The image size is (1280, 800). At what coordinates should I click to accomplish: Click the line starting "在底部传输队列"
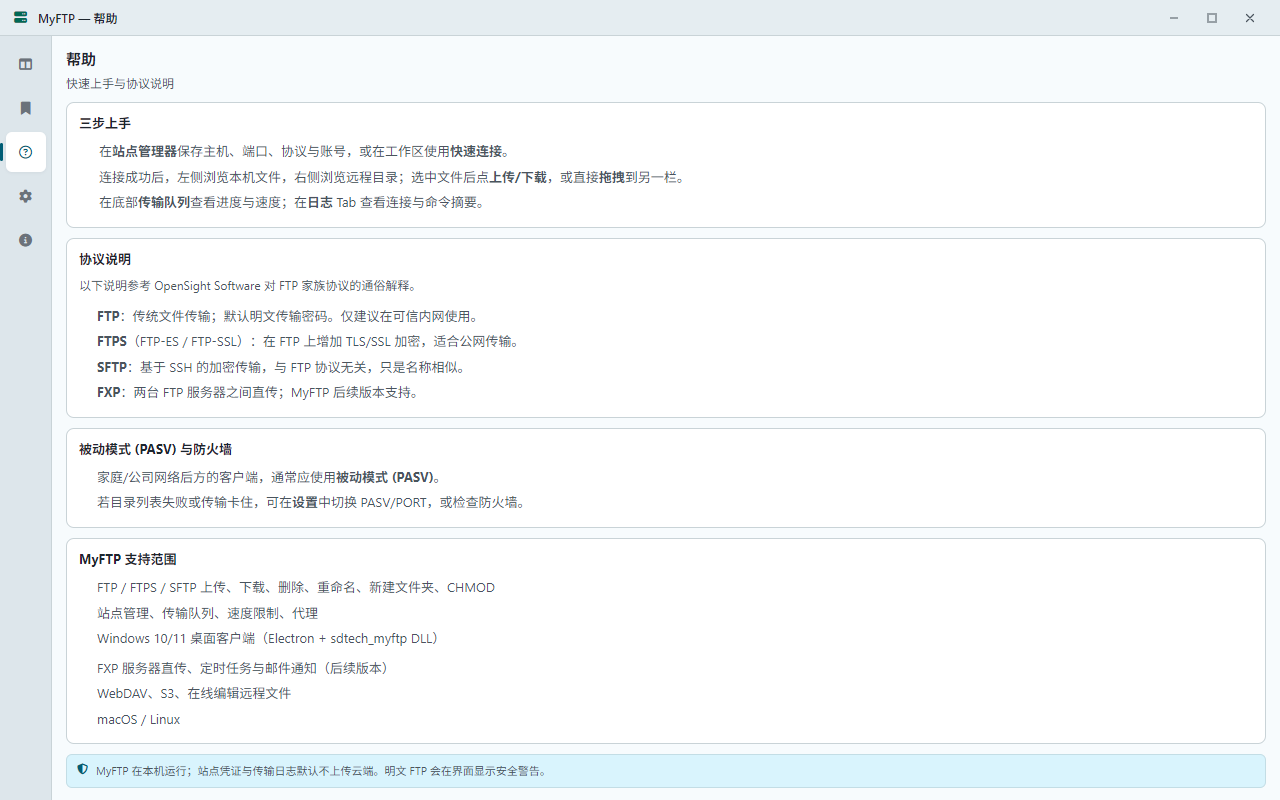[x=292, y=202]
